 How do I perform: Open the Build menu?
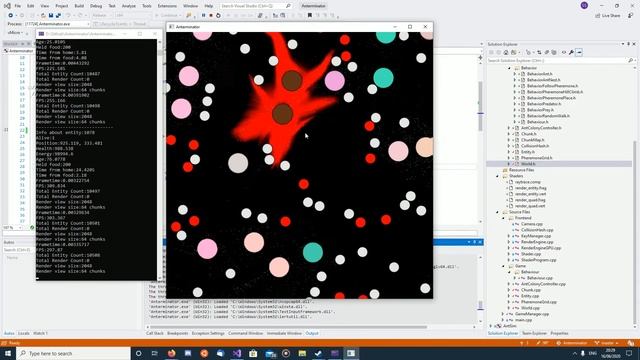79,6
